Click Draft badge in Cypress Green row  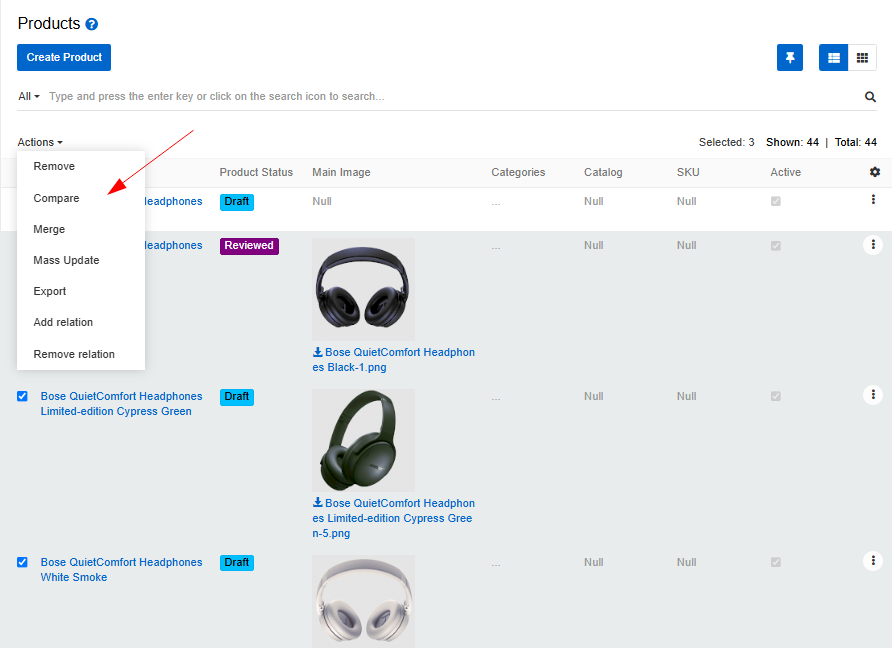[x=237, y=397]
